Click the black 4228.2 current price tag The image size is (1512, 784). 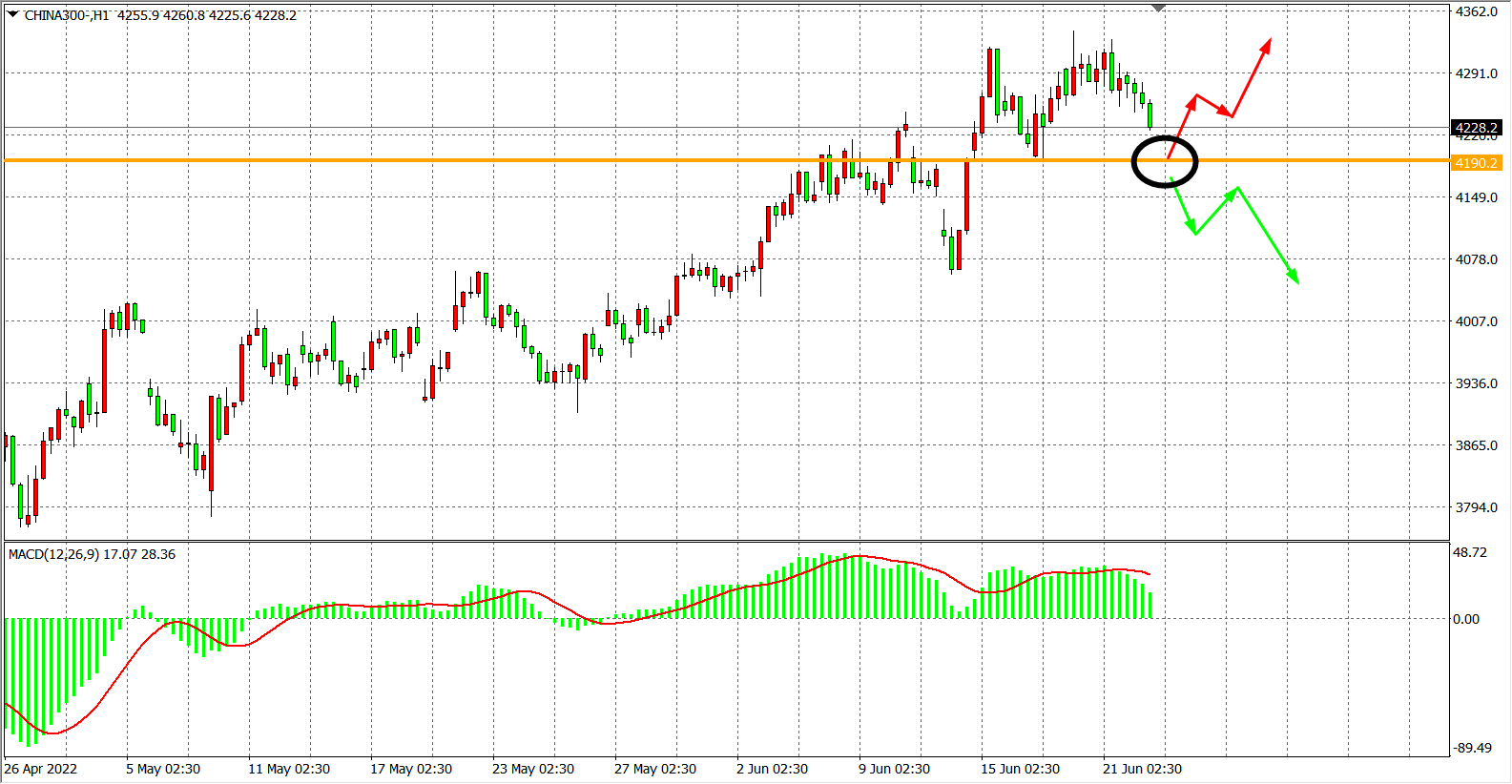click(1476, 128)
